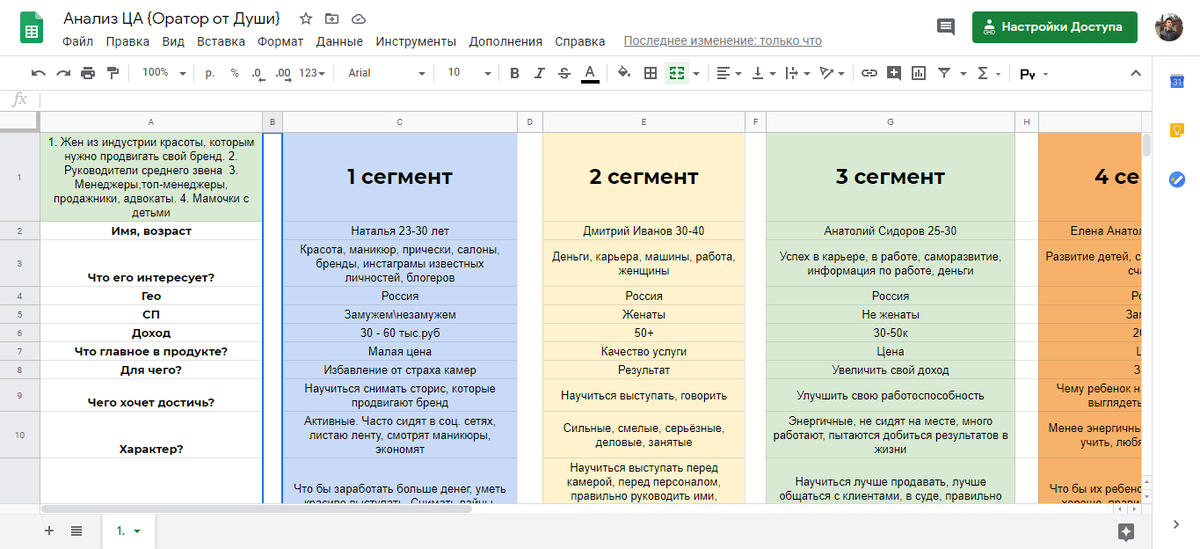Click the Undo arrow icon
This screenshot has width=1200, height=549.
(38, 73)
